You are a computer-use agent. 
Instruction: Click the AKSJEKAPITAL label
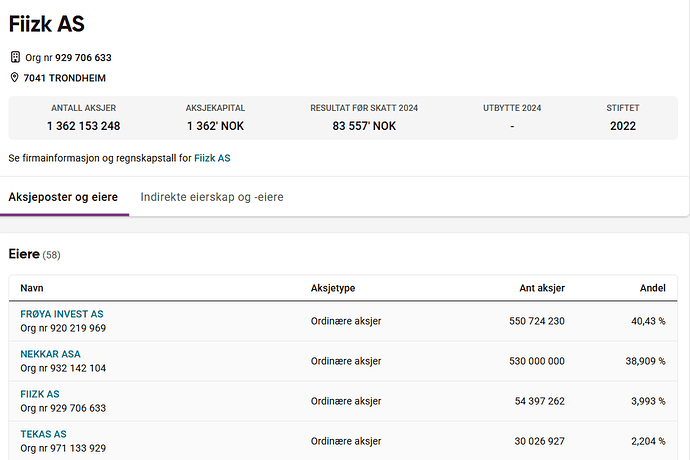215,108
